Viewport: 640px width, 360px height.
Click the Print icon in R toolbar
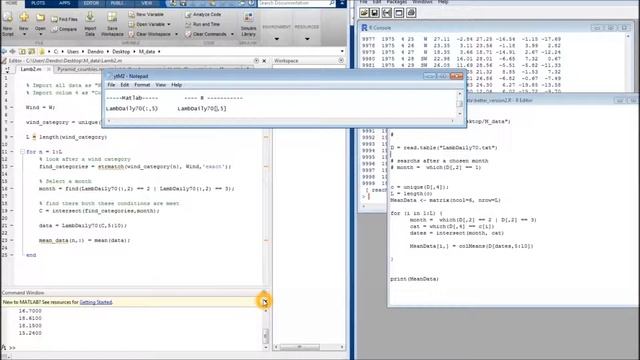(411, 13)
